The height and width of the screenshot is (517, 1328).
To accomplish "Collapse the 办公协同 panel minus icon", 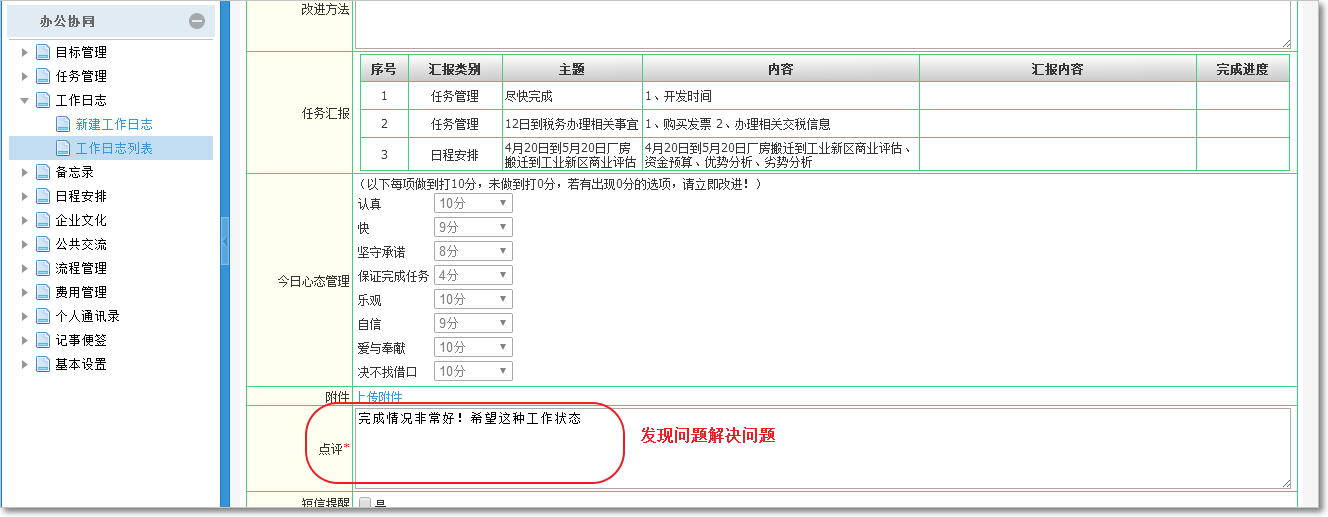I will 197,21.
